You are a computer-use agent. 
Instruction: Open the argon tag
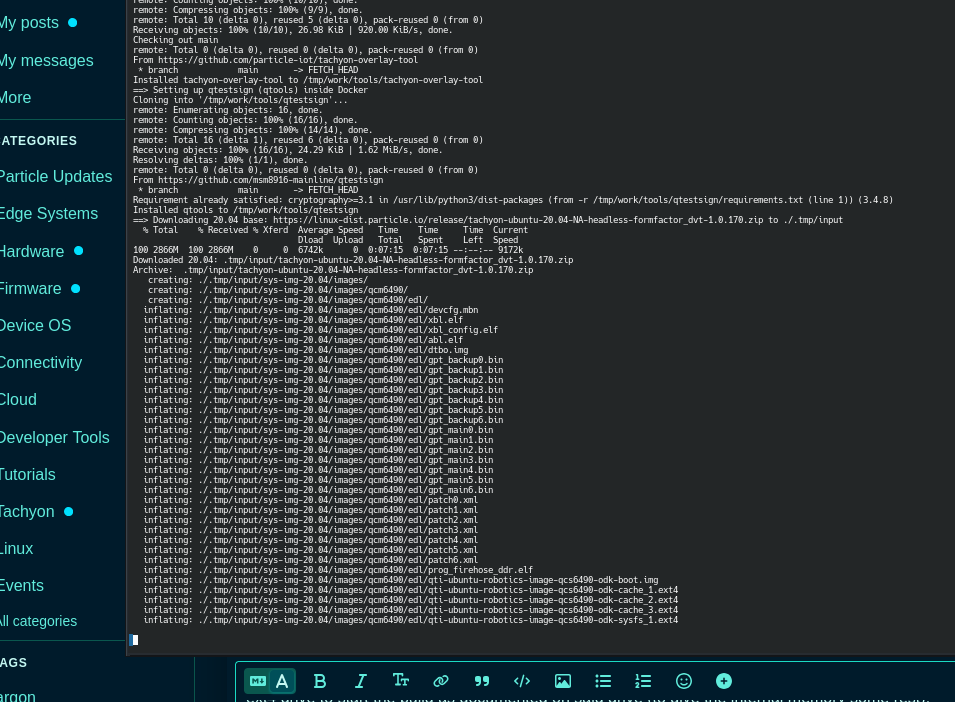tap(18, 696)
